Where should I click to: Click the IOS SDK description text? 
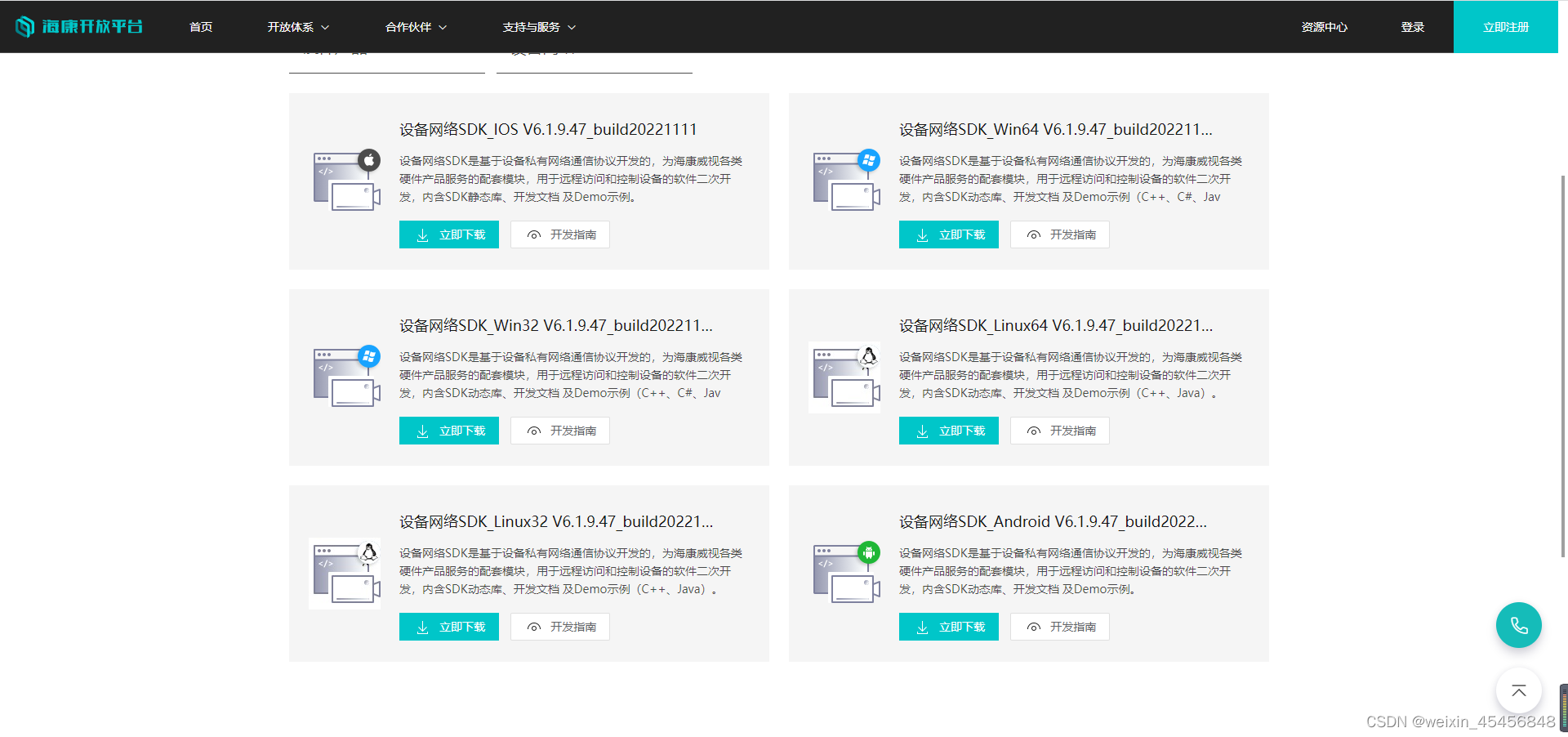(x=571, y=179)
